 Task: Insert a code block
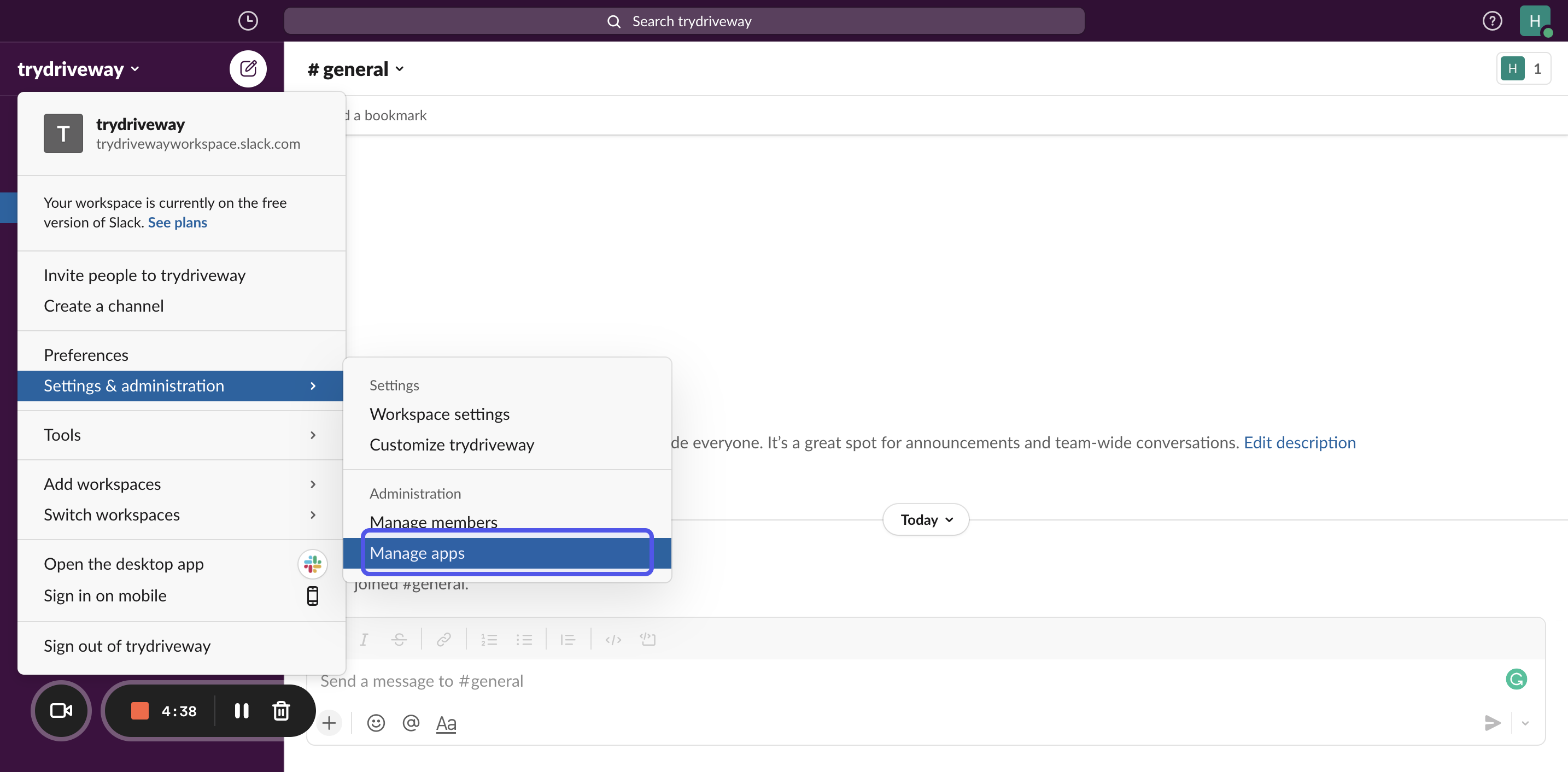pos(648,639)
